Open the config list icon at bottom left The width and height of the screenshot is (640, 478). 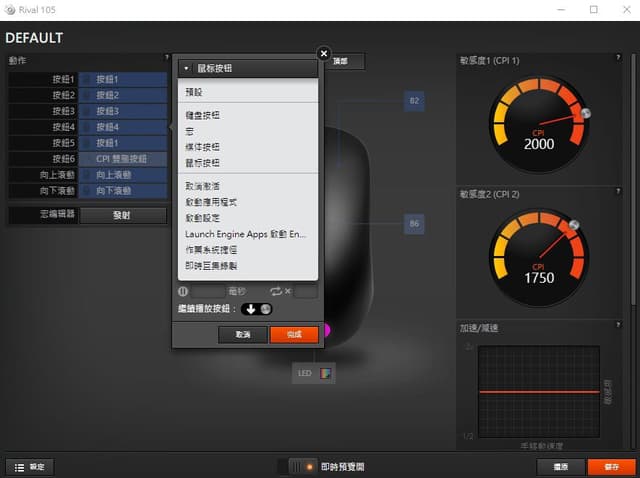pos(19,467)
